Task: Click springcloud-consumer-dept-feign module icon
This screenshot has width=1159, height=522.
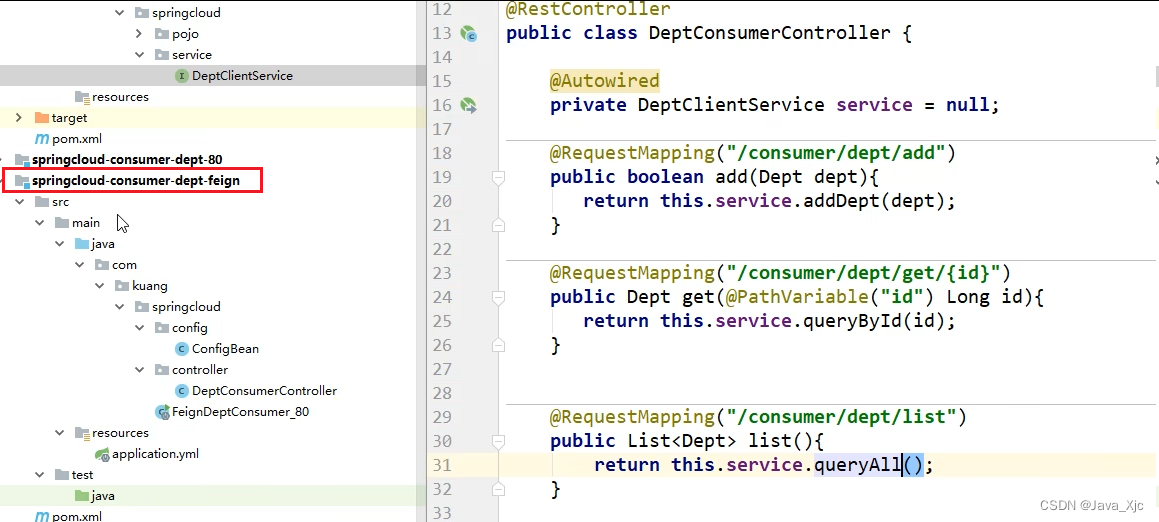Action: point(21,180)
